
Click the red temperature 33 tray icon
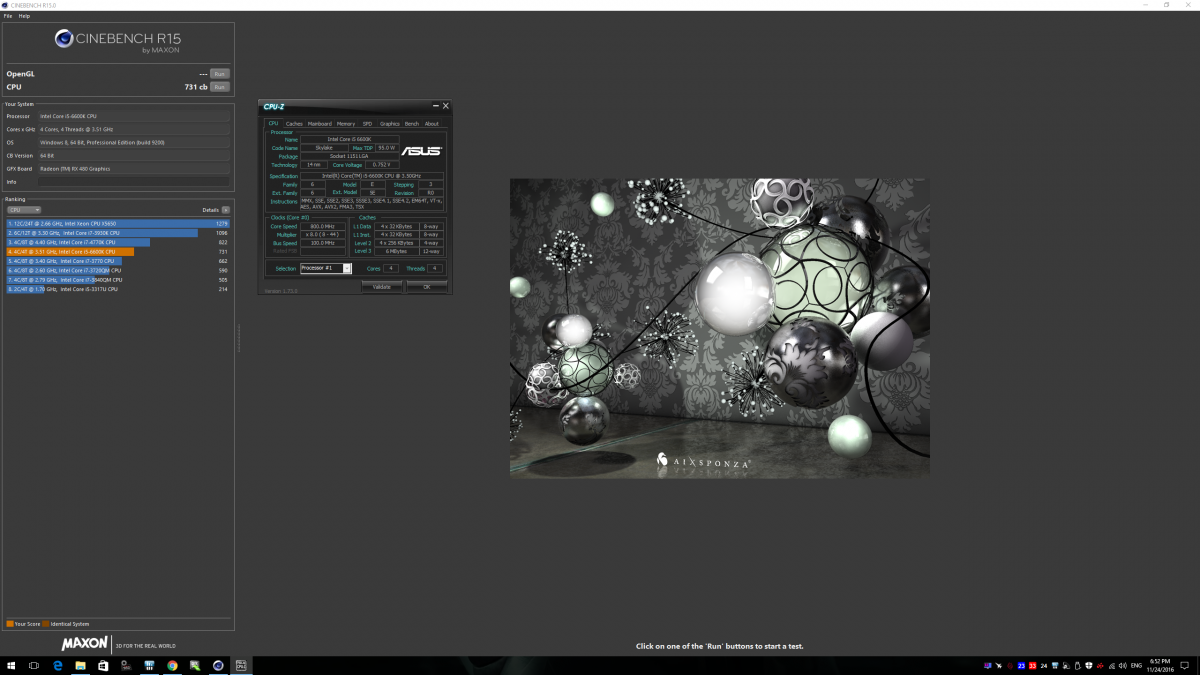[1033, 665]
